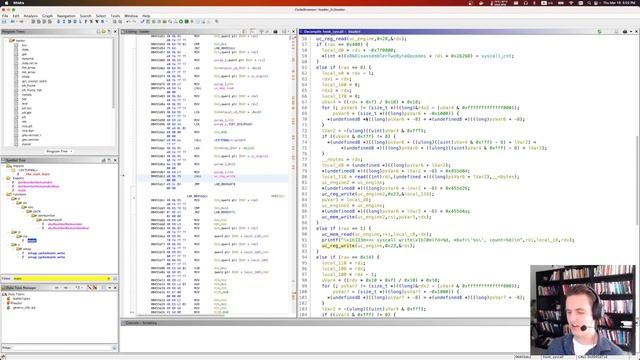Screen dimensions: 640x360
Task: Click the Redo icon in toolbar
Action: (x=133, y=21)
